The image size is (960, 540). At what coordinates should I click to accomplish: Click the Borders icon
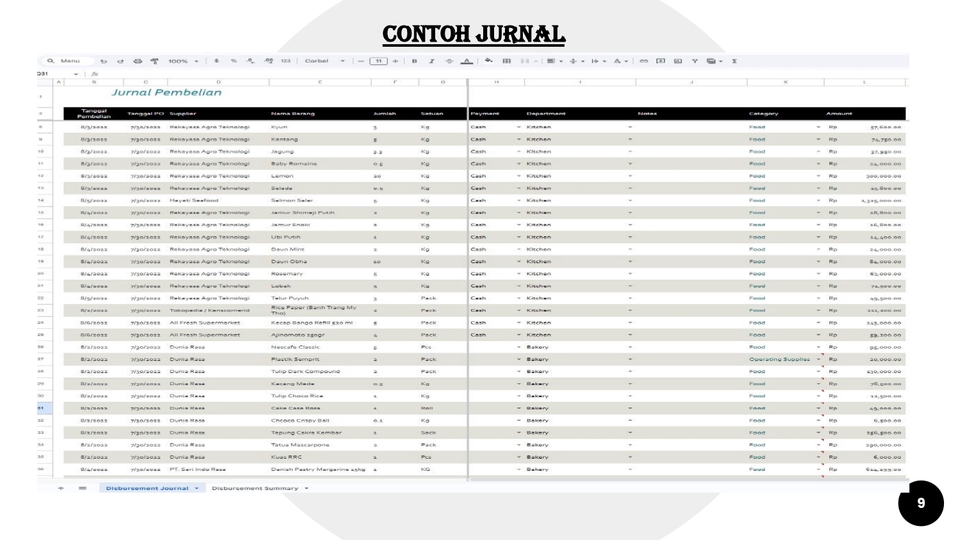point(506,61)
